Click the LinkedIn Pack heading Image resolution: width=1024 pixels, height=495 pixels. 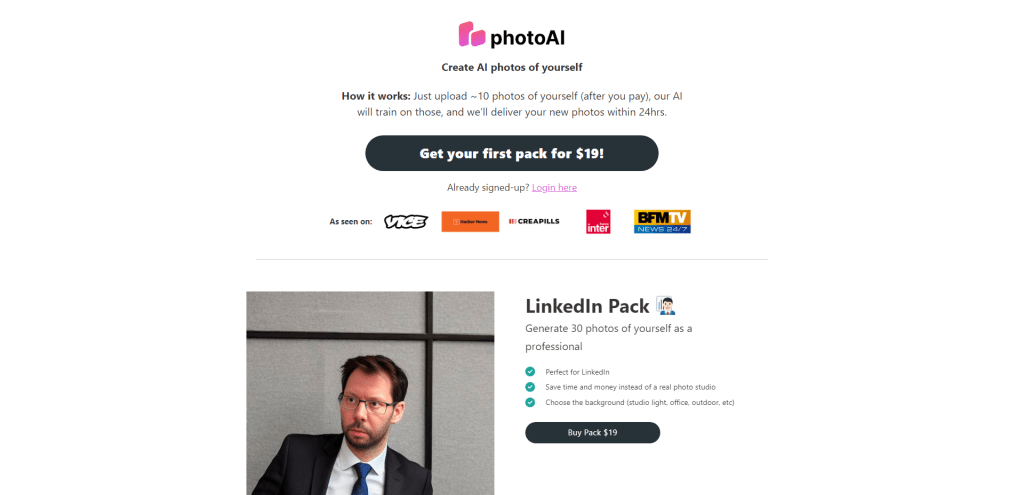coord(587,306)
